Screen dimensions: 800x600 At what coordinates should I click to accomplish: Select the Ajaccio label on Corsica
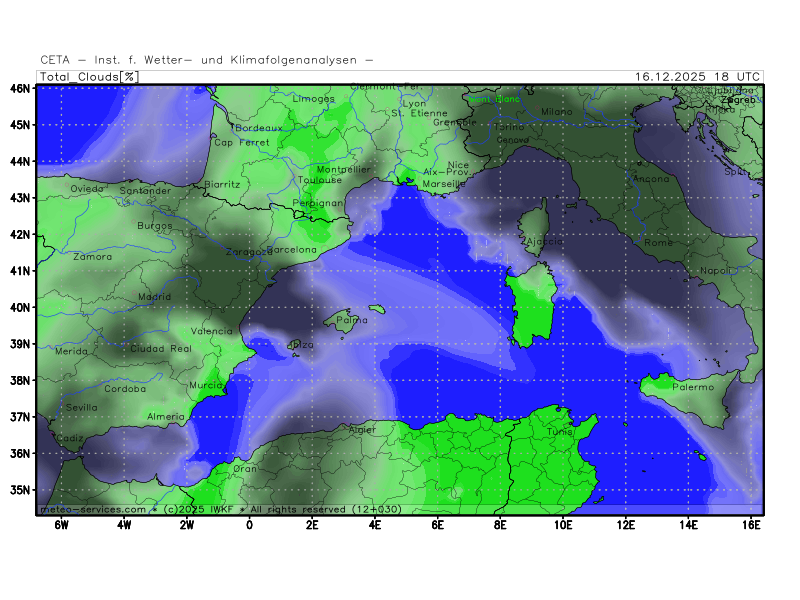[543, 242]
